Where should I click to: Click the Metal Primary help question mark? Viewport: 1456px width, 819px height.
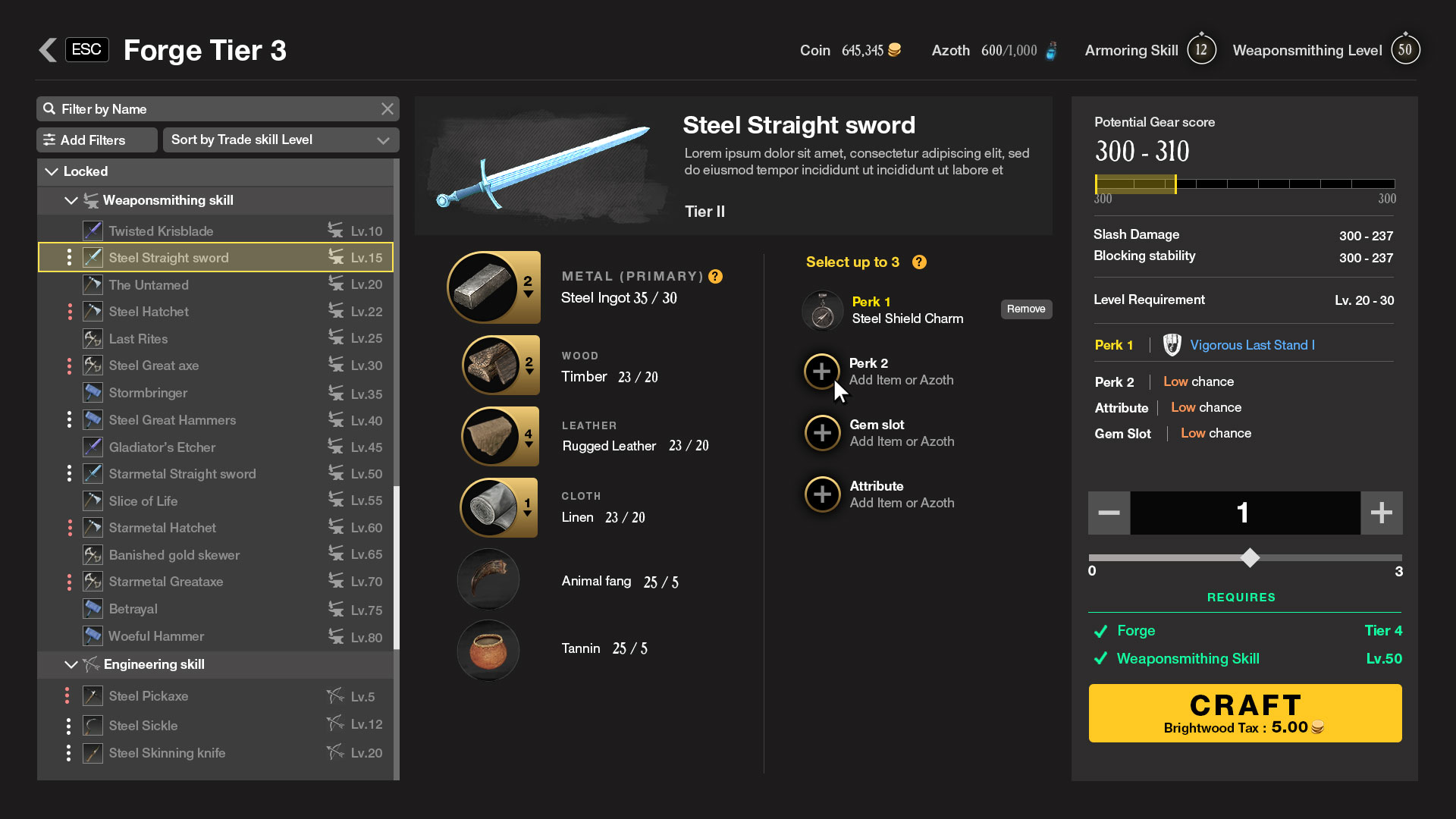(715, 277)
